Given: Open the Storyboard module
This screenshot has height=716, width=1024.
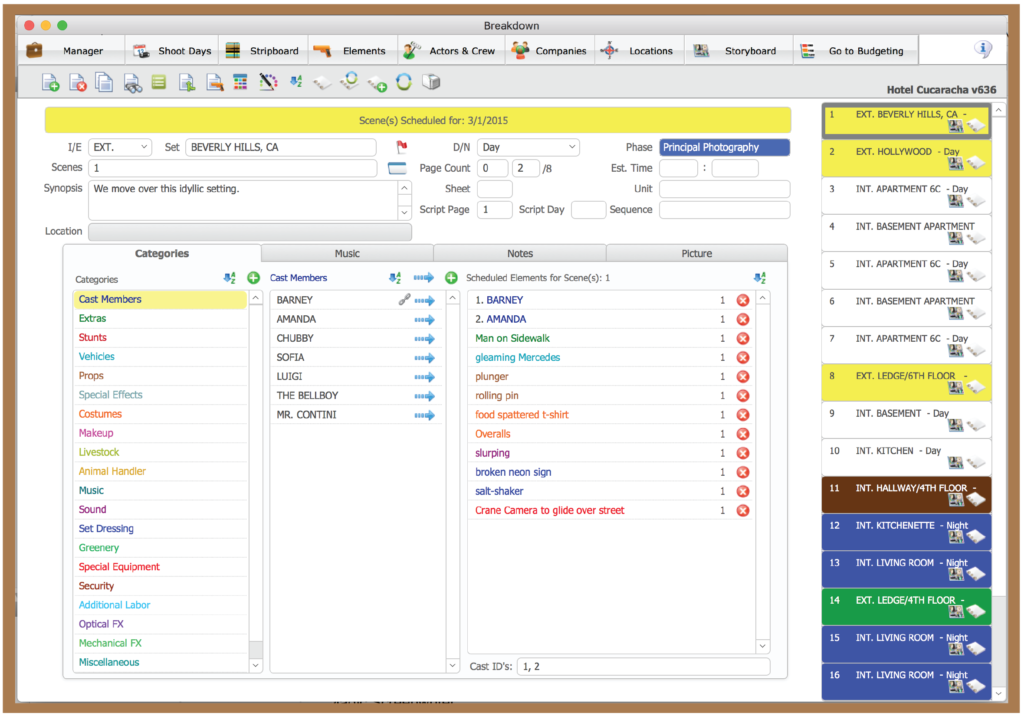Looking at the screenshot, I should click(739, 50).
